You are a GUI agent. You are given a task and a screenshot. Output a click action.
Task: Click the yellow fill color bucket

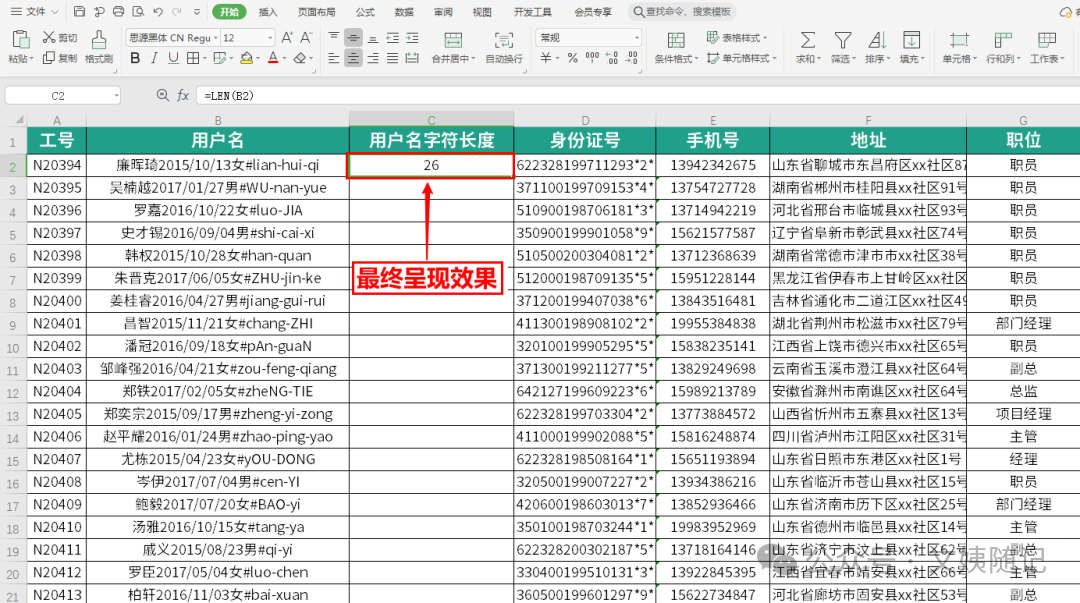(246, 58)
